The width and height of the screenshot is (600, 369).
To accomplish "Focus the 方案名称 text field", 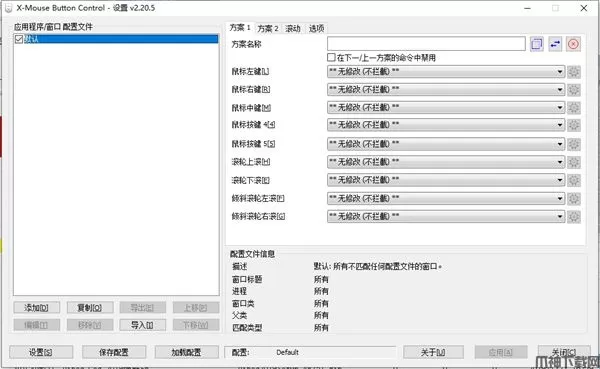I will point(426,44).
